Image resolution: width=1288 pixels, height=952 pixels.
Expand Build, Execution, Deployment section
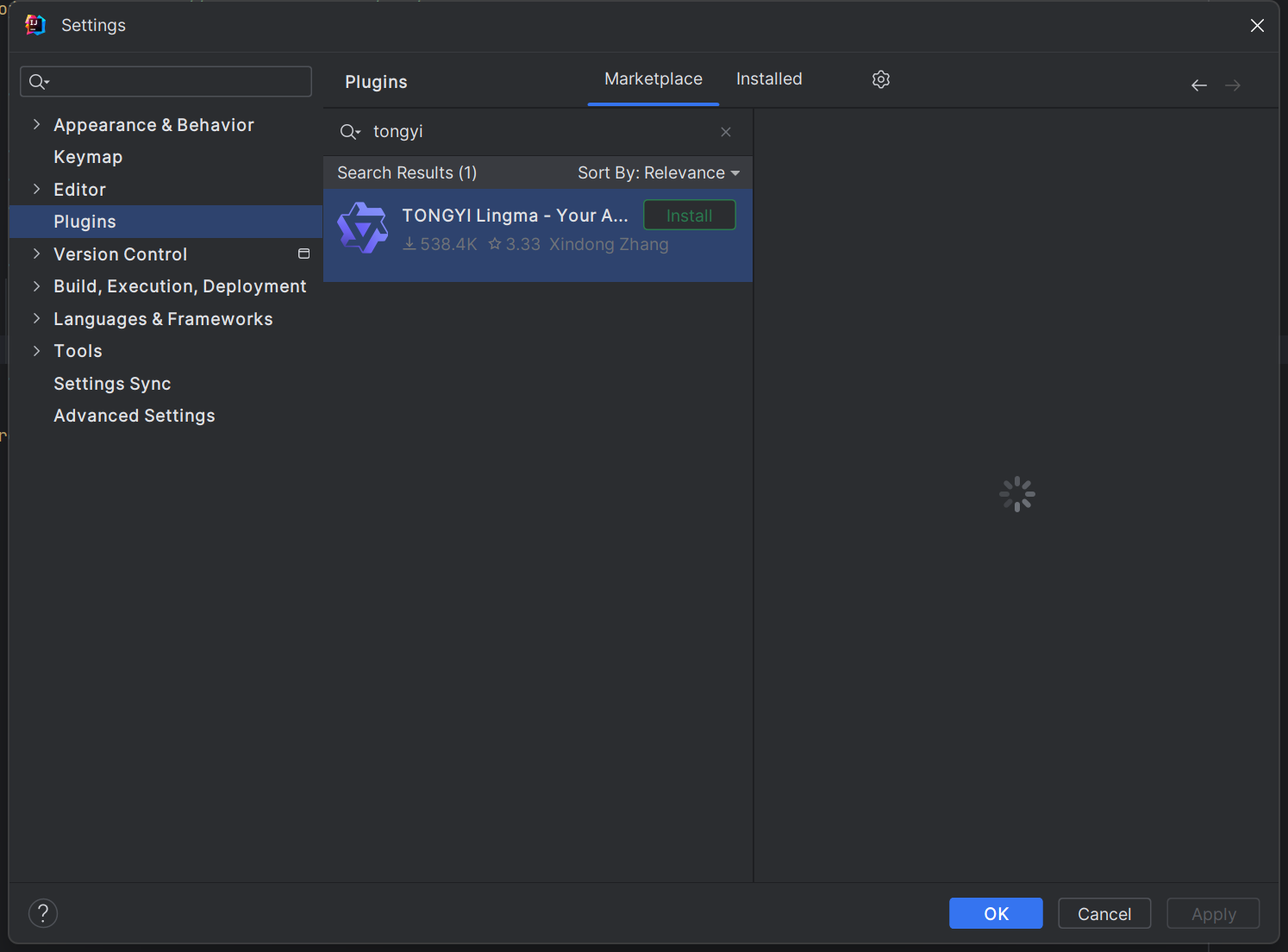point(36,285)
